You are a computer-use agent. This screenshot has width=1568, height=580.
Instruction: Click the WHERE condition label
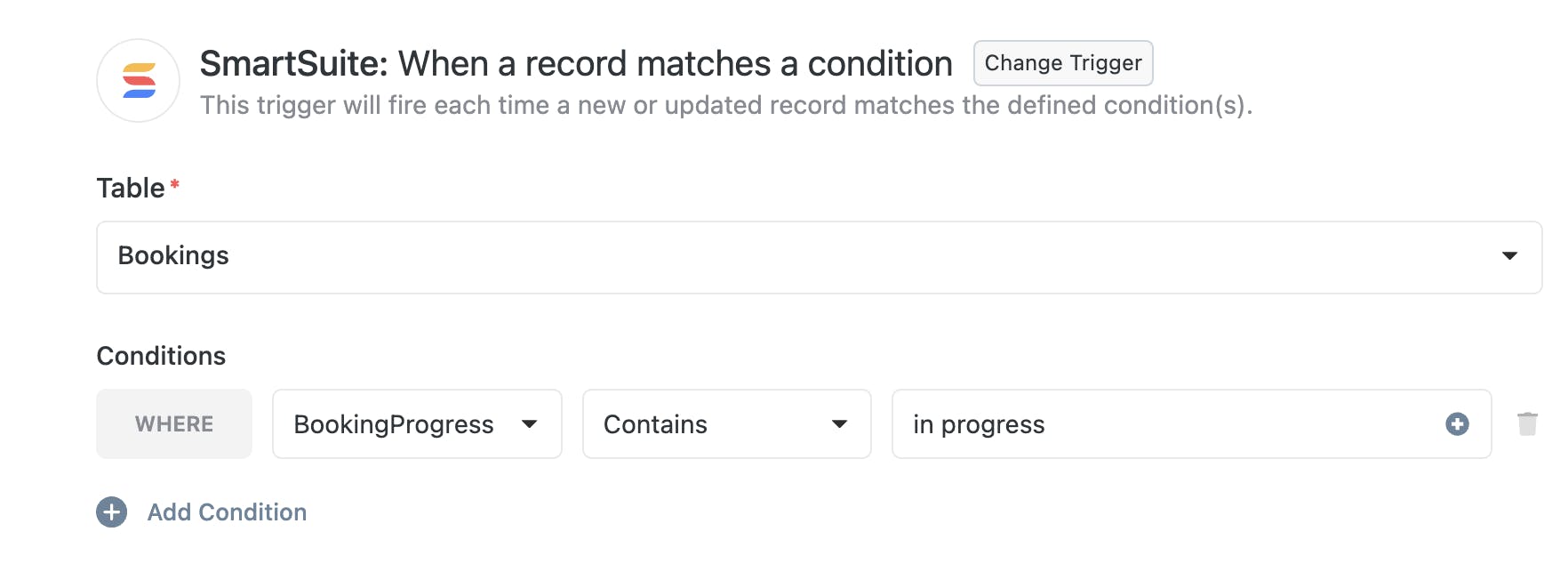(174, 424)
